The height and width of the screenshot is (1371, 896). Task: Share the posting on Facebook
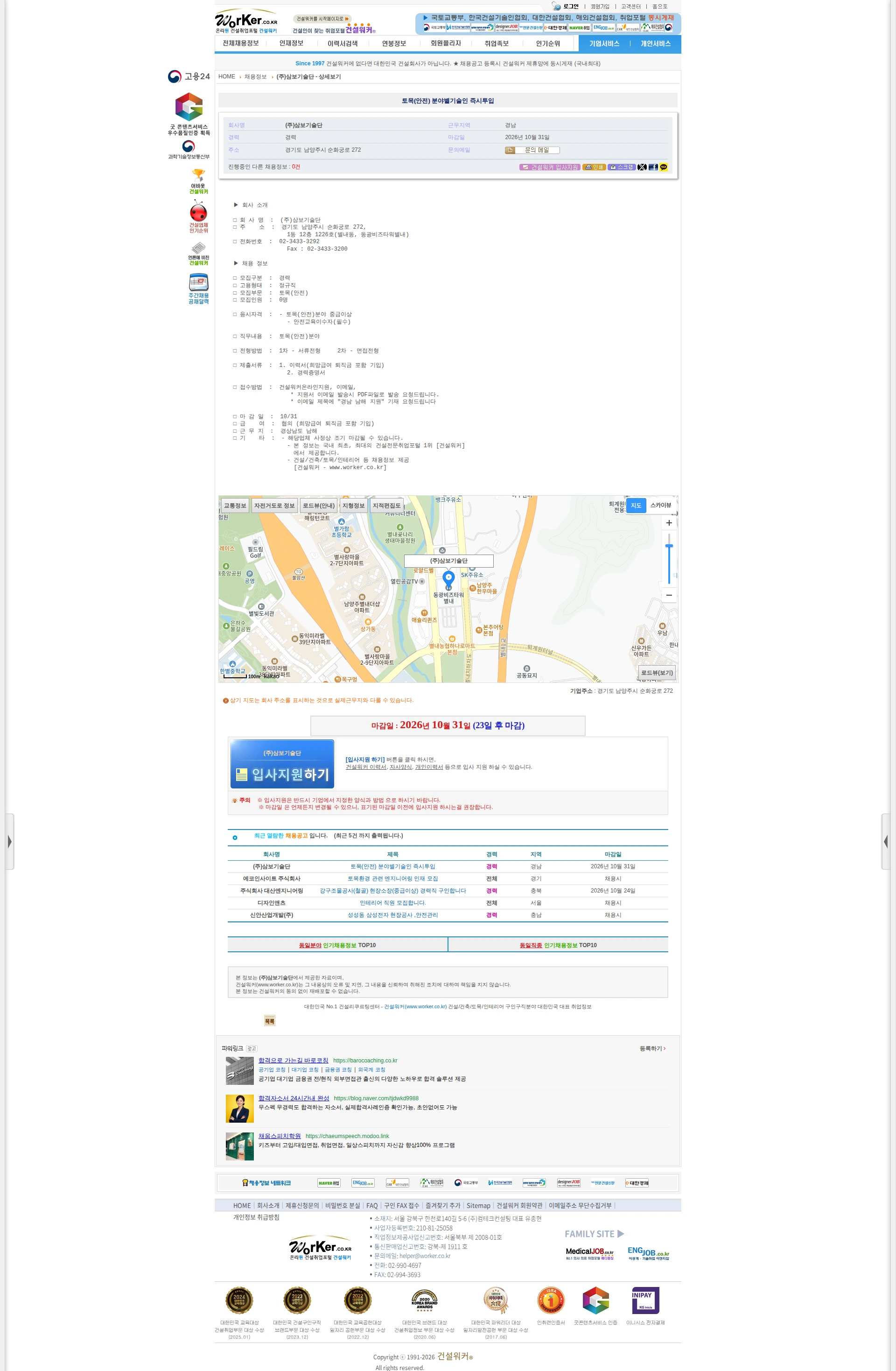tap(653, 167)
